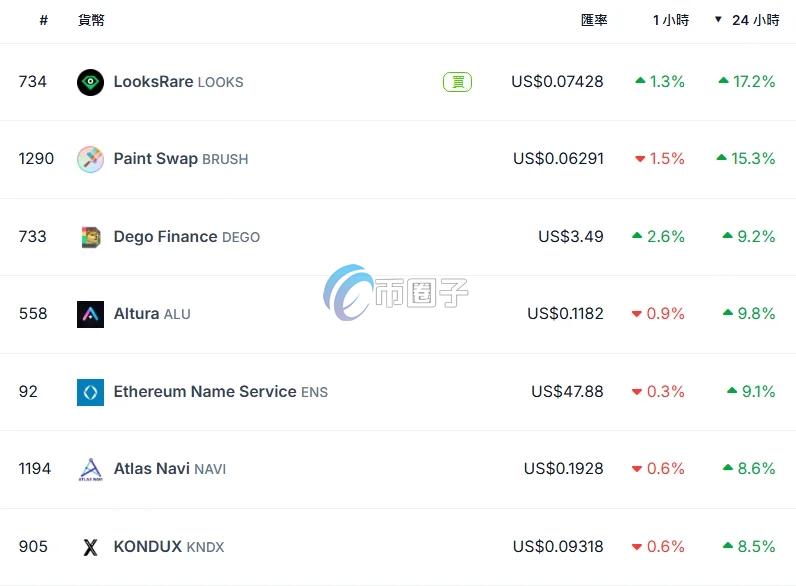The image size is (796, 586).
Task: Open the Paint Swap BRUSH coin link
Action: [181, 159]
